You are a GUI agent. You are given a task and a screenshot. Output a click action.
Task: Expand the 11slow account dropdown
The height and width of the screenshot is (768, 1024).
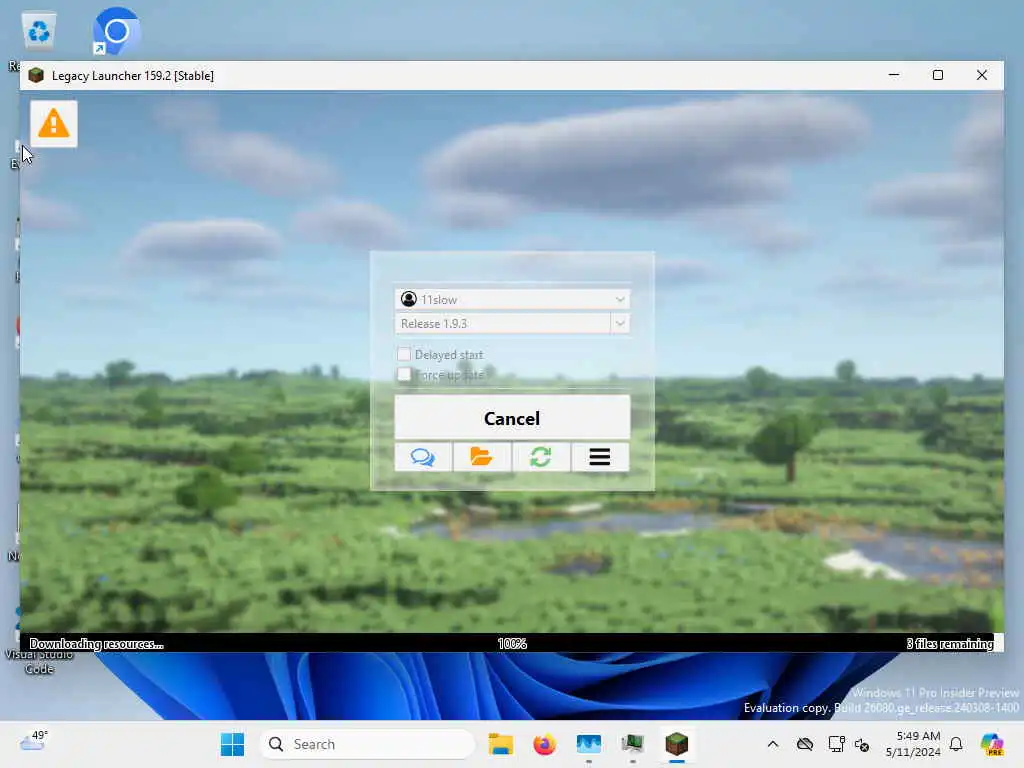(x=512, y=299)
